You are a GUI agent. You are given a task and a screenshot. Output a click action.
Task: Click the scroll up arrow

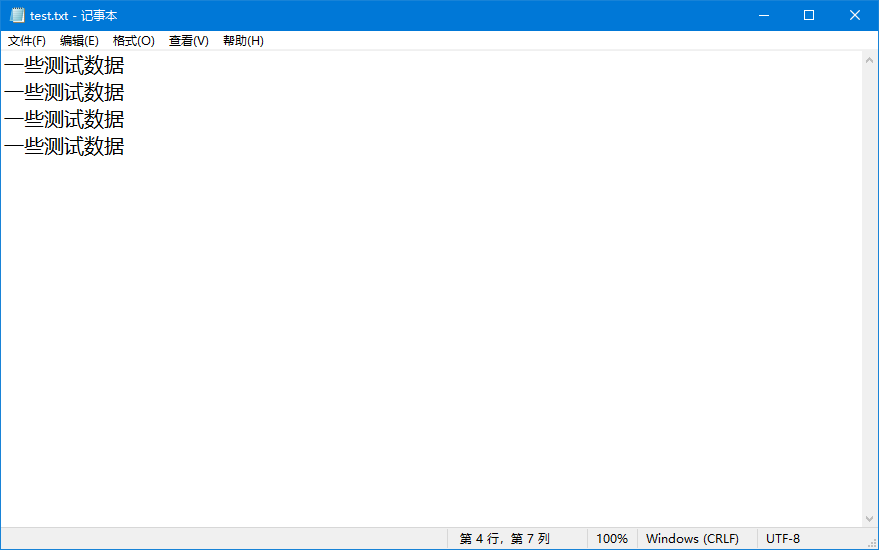(x=869, y=60)
